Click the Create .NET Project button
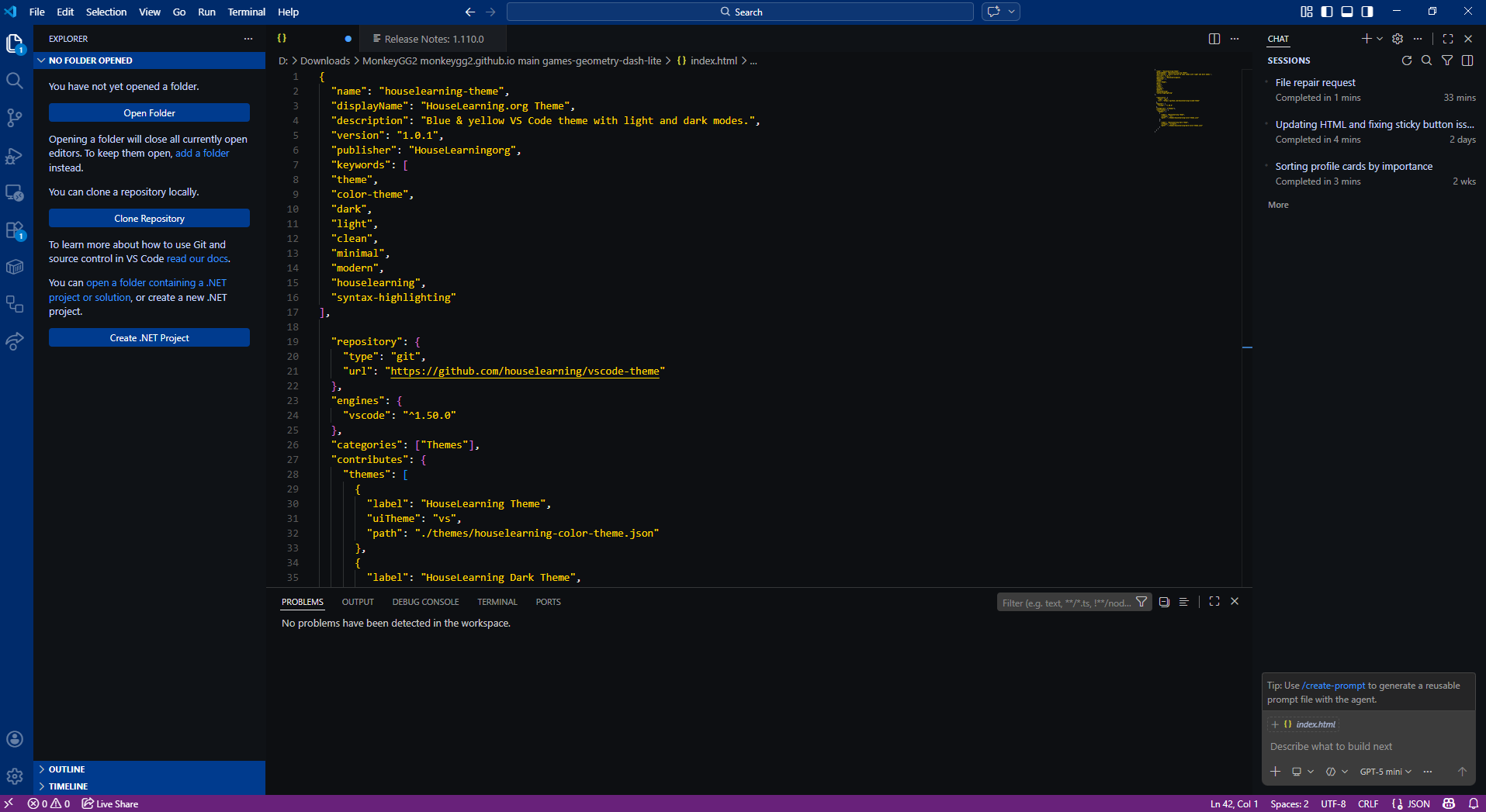This screenshot has width=1486, height=812. coord(149,338)
